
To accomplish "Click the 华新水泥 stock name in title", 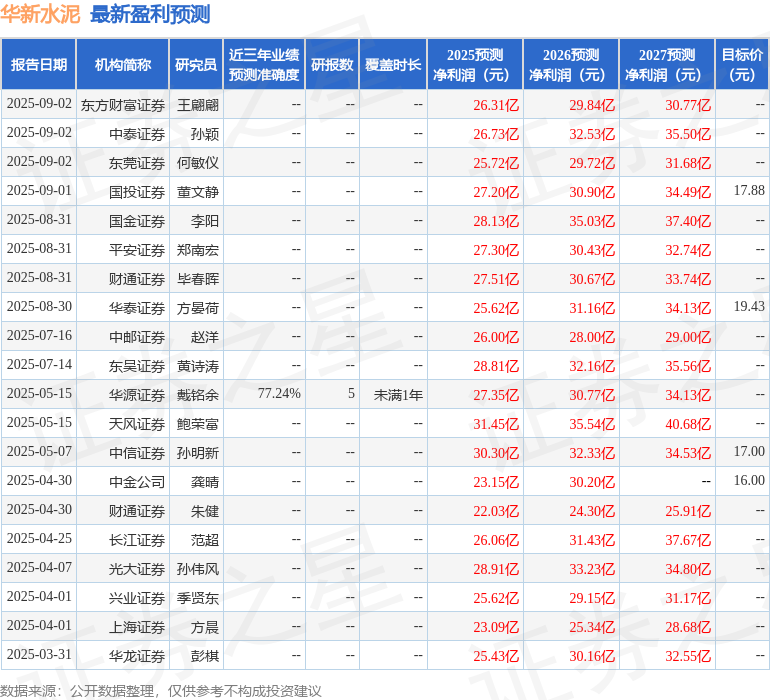I will (41, 14).
